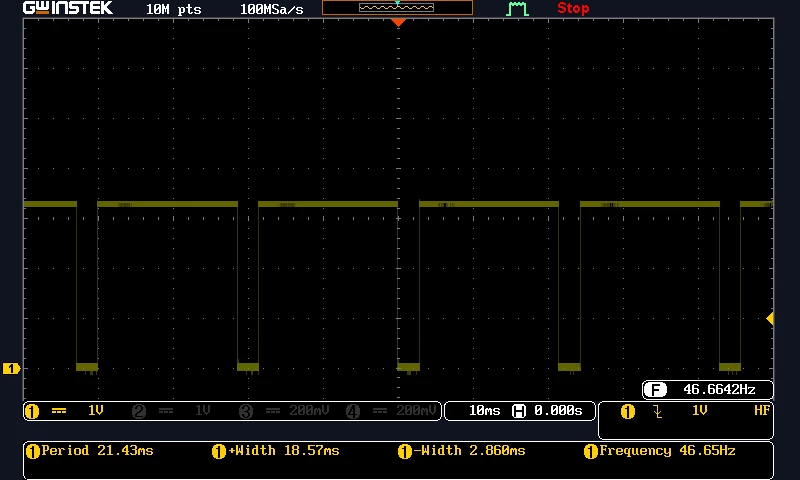Click the falling edge trigger slope icon
This screenshot has height=480, width=800.
click(x=658, y=412)
